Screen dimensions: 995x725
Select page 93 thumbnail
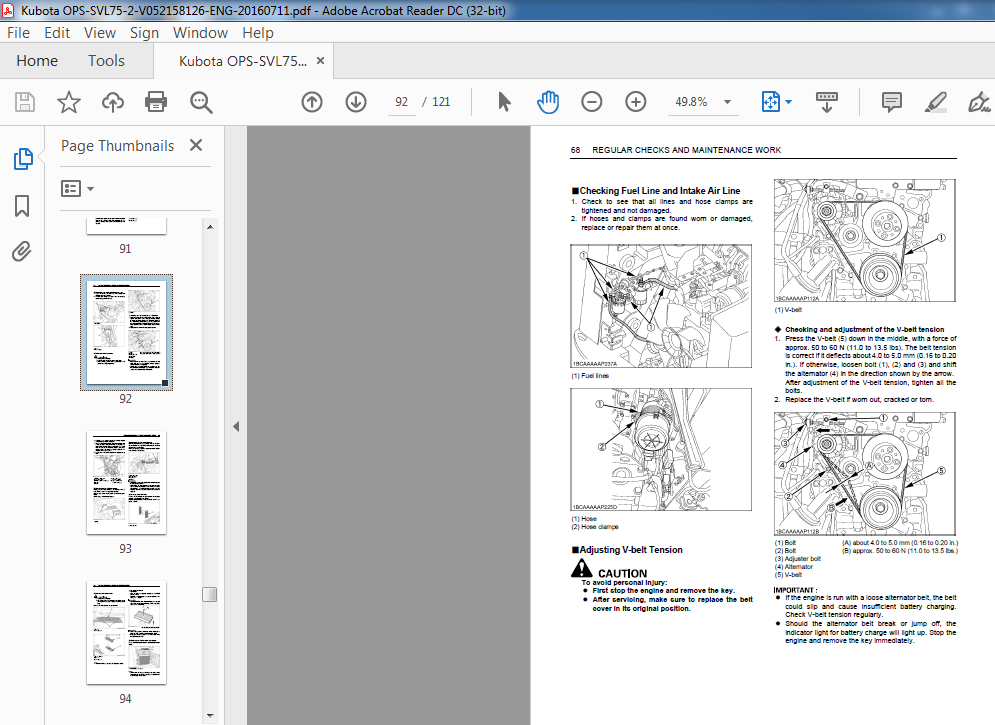[x=126, y=483]
